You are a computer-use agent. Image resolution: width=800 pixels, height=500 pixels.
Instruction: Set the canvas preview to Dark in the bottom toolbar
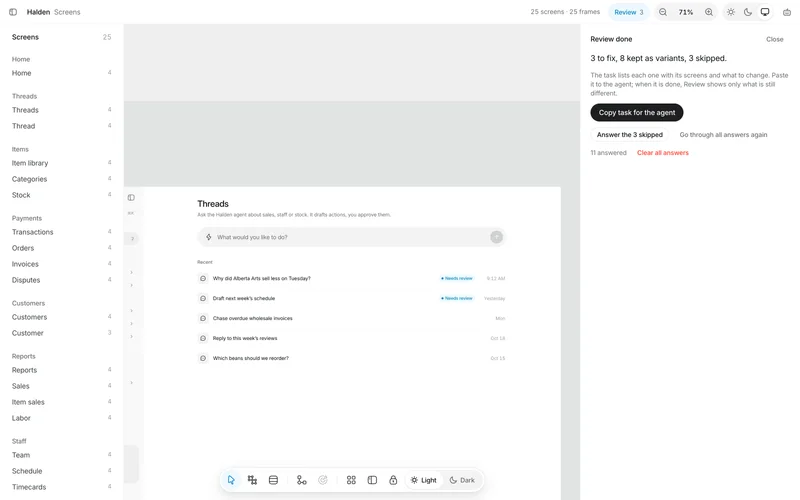[462, 480]
